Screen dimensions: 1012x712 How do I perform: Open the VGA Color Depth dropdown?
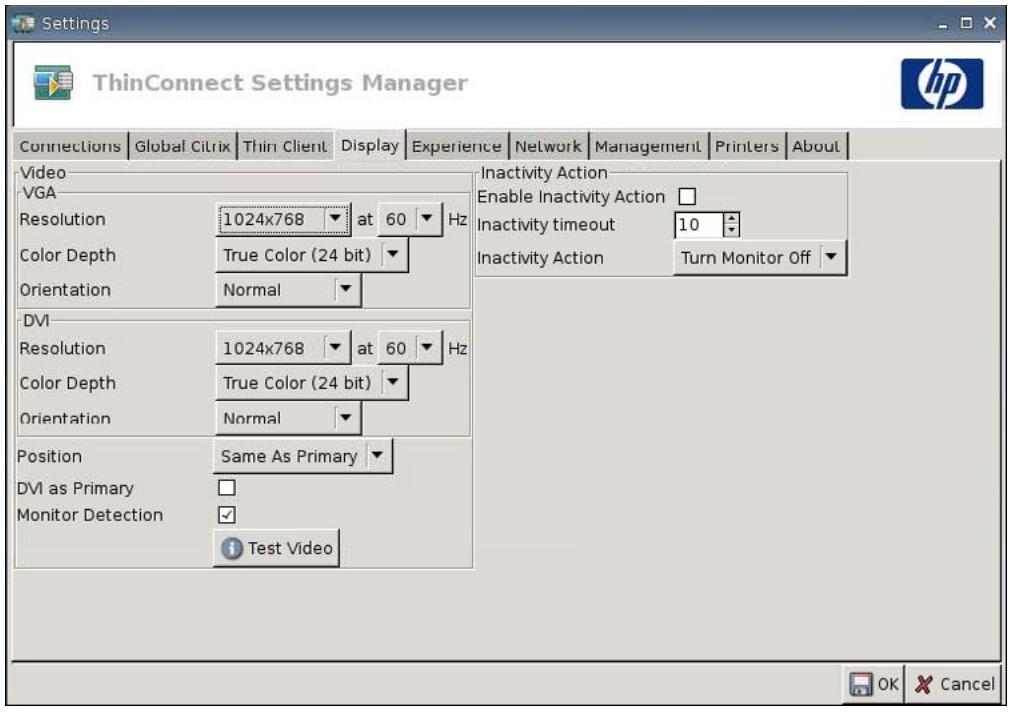pyautogui.click(x=312, y=255)
